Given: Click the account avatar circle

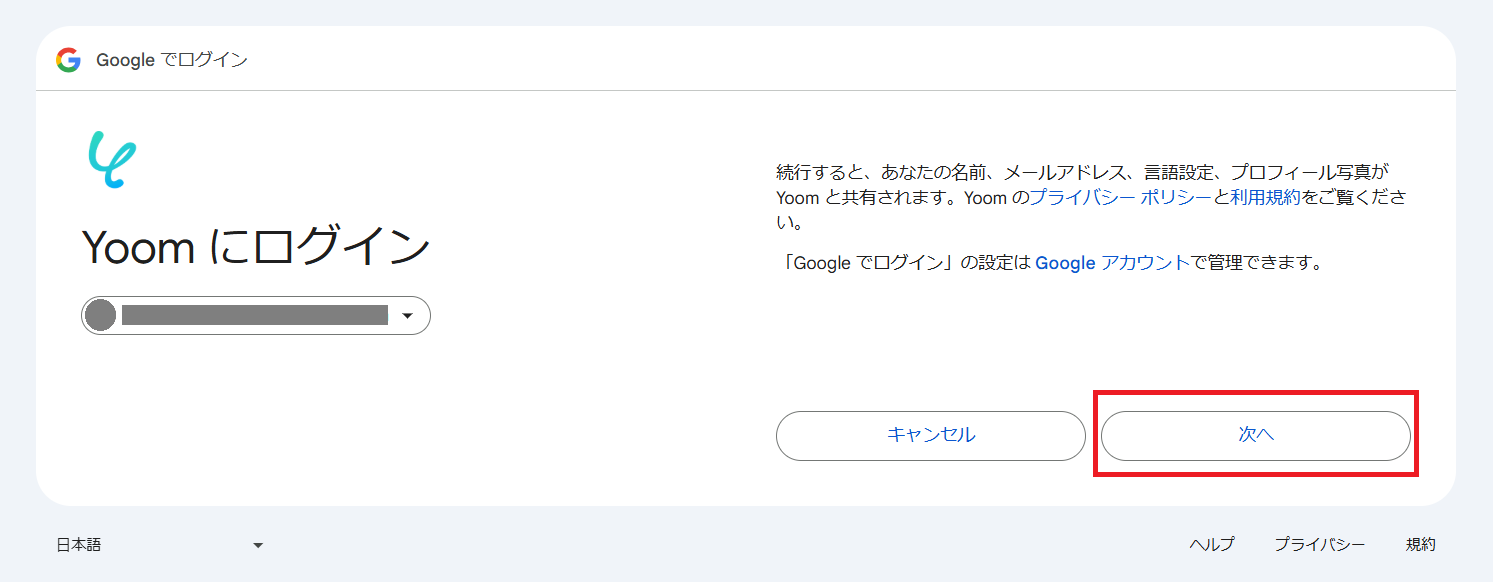Looking at the screenshot, I should click(x=100, y=316).
